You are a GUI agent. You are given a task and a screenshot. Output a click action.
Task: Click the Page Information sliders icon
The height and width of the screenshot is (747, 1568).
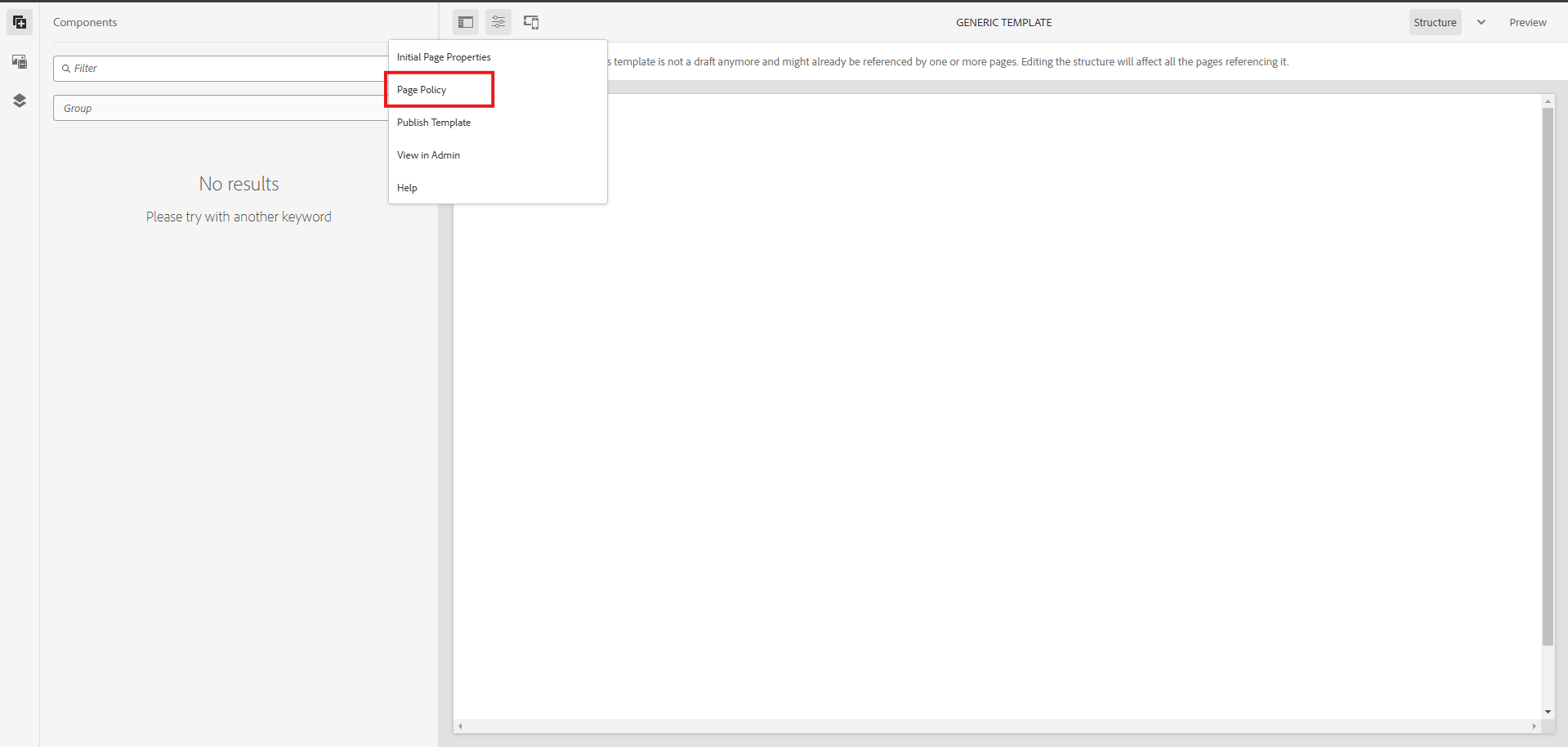tap(498, 22)
